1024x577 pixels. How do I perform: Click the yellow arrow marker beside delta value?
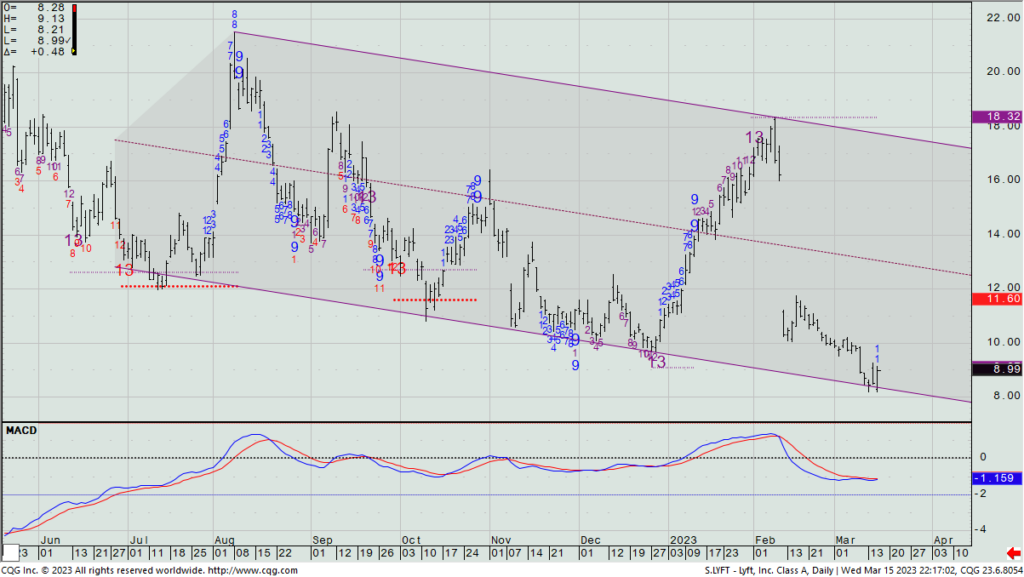coord(74,51)
